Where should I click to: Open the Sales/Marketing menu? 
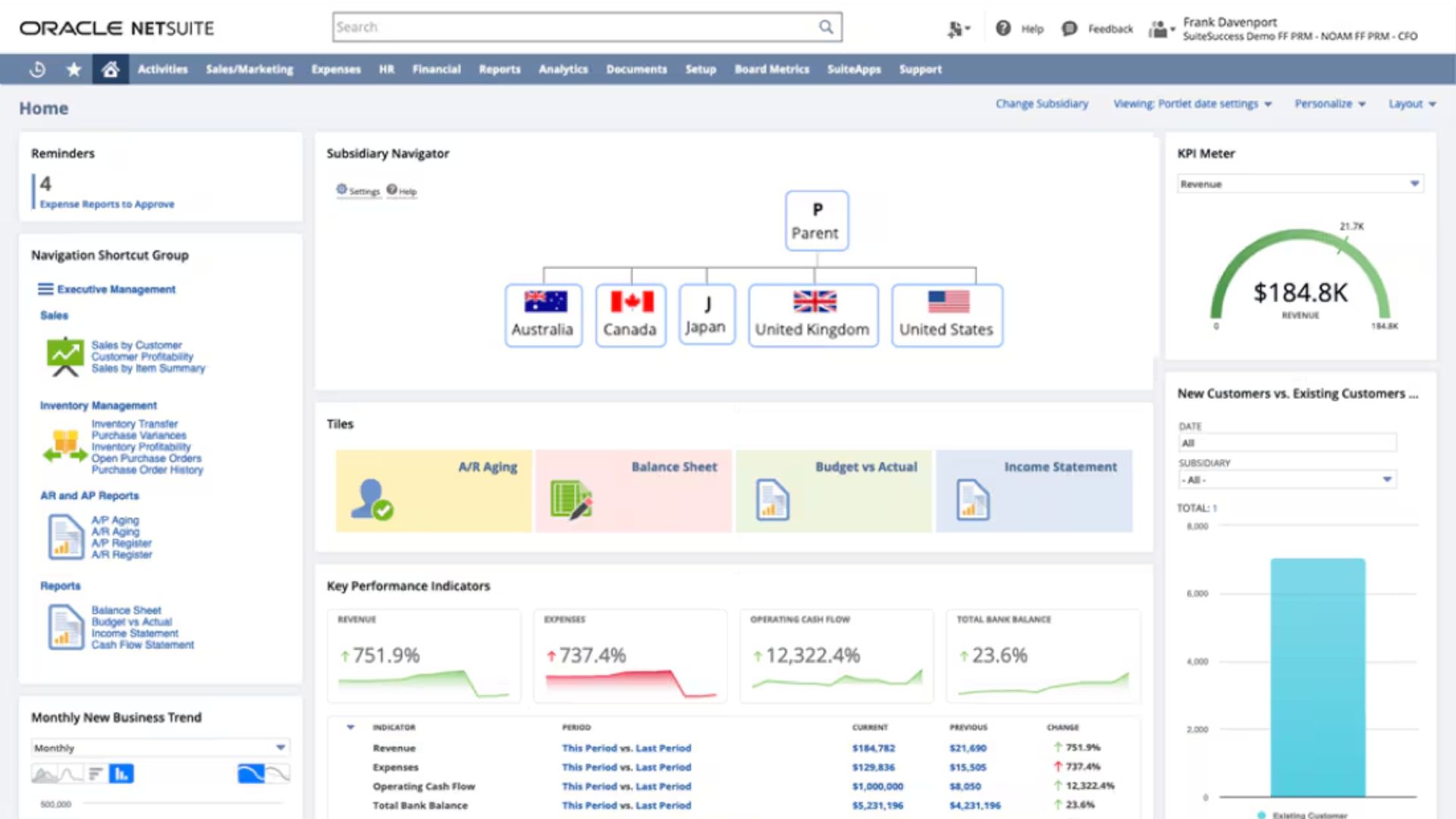249,70
